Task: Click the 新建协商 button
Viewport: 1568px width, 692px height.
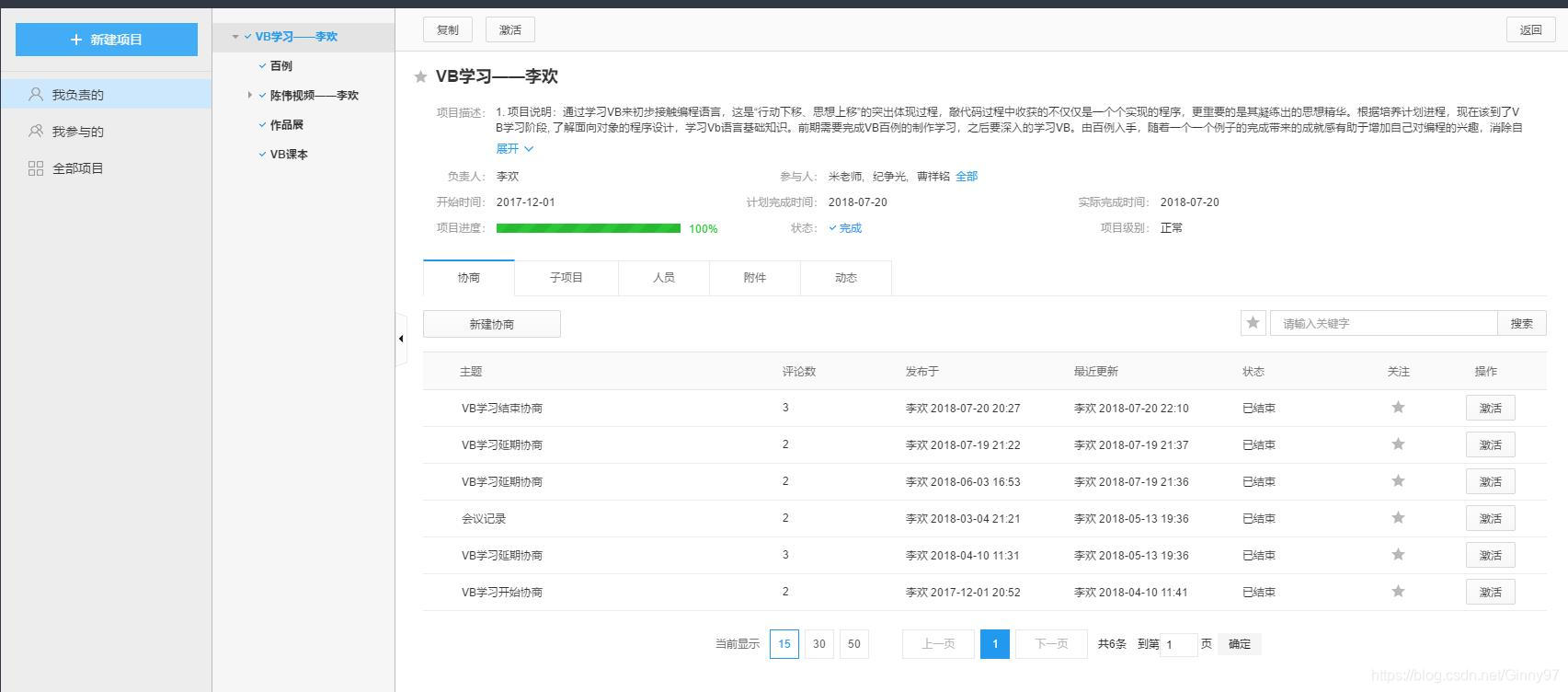Action: (492, 324)
